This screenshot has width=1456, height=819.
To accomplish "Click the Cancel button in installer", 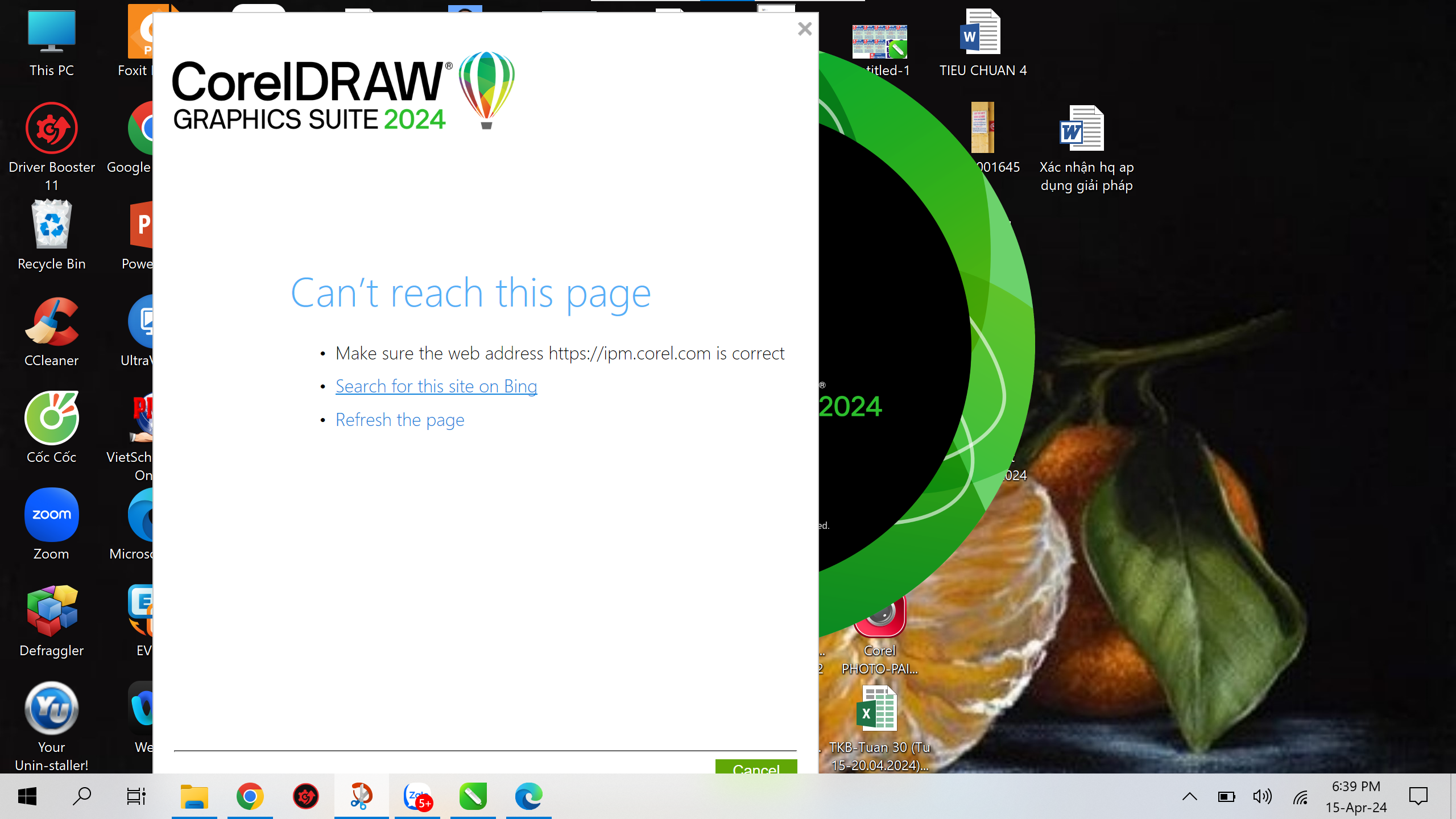I will click(756, 767).
